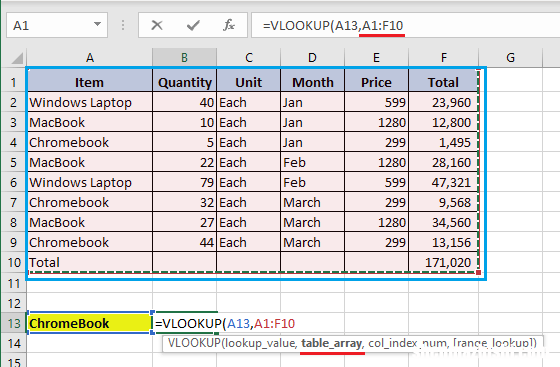Expand the Name Box dropdown arrow
The height and width of the screenshot is (367, 560).
[x=97, y=24]
